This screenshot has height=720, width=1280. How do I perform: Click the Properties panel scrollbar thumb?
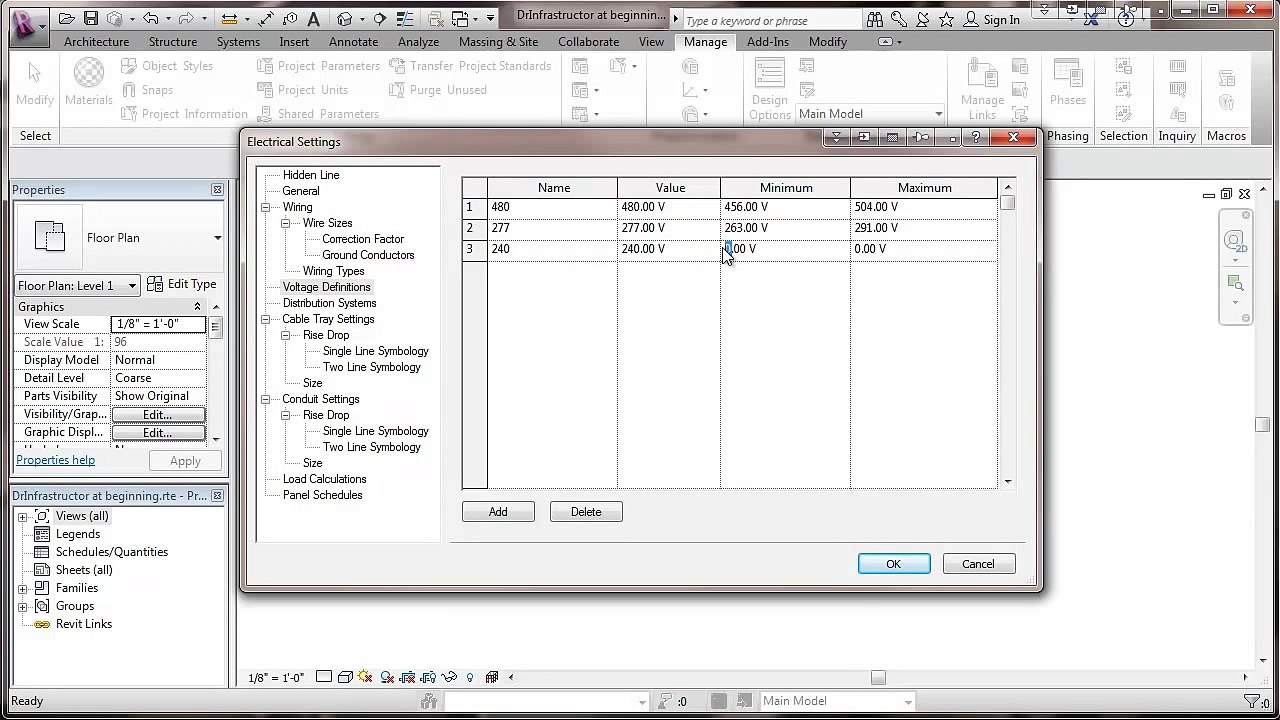point(216,326)
